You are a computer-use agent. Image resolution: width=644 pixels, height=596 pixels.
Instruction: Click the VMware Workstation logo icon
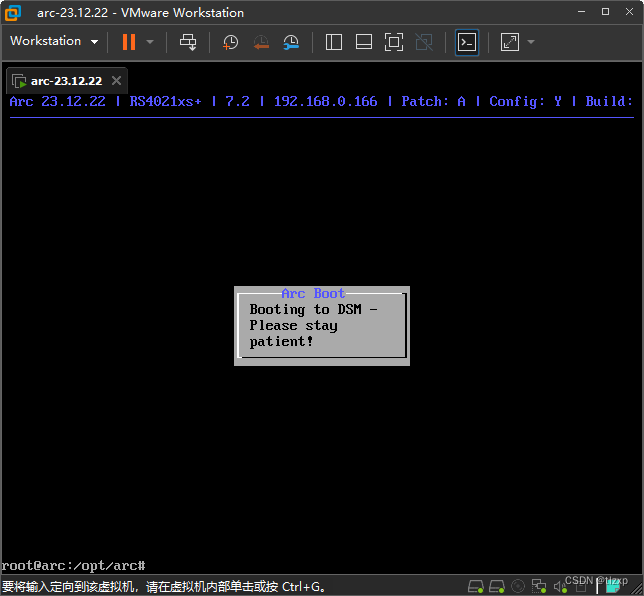(x=13, y=13)
